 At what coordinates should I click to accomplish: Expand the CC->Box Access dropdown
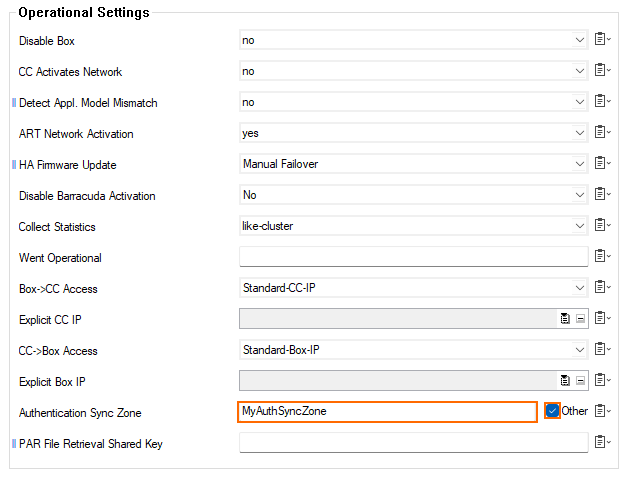579,350
